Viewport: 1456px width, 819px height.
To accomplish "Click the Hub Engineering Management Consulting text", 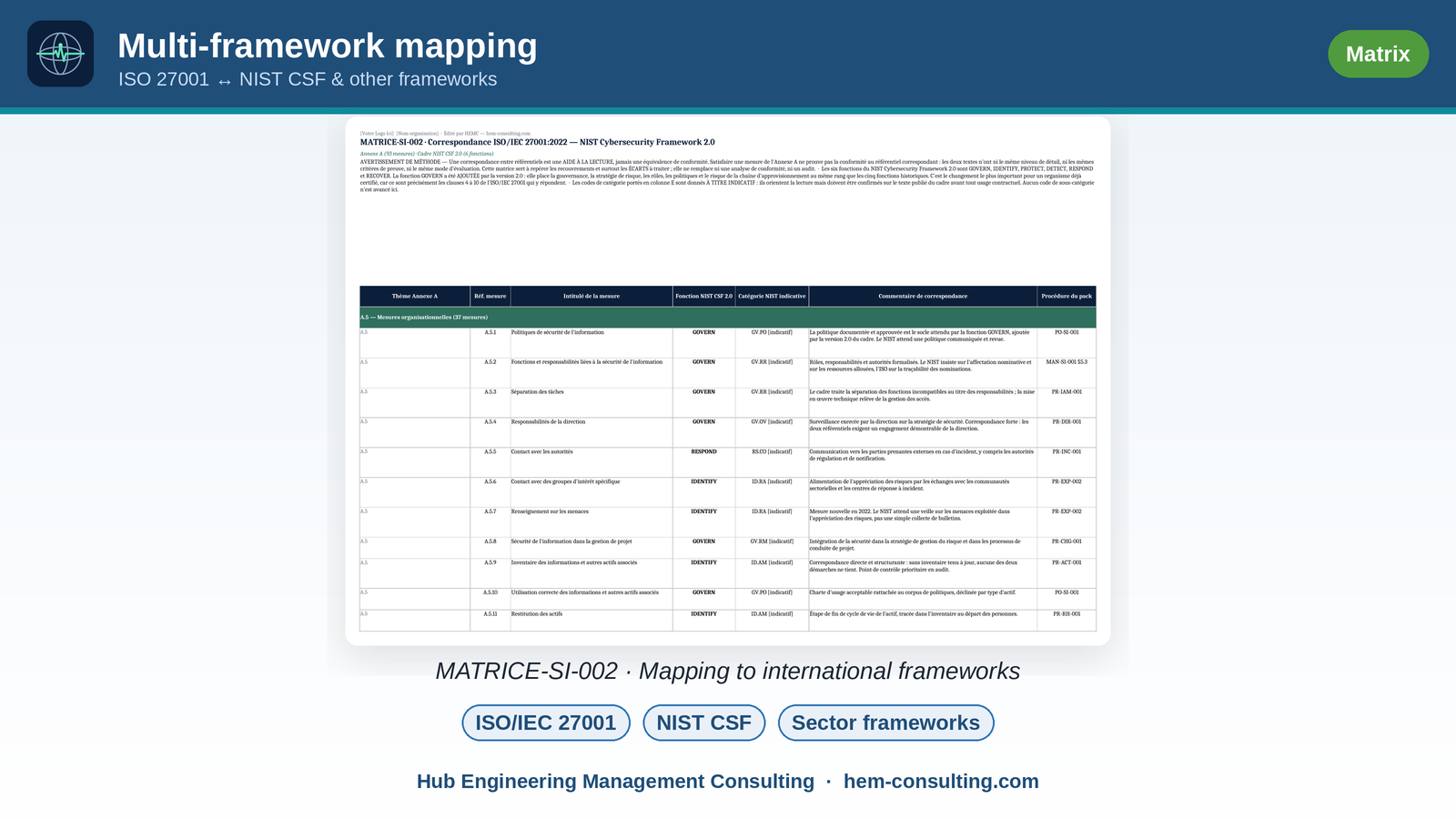I will point(615,781).
